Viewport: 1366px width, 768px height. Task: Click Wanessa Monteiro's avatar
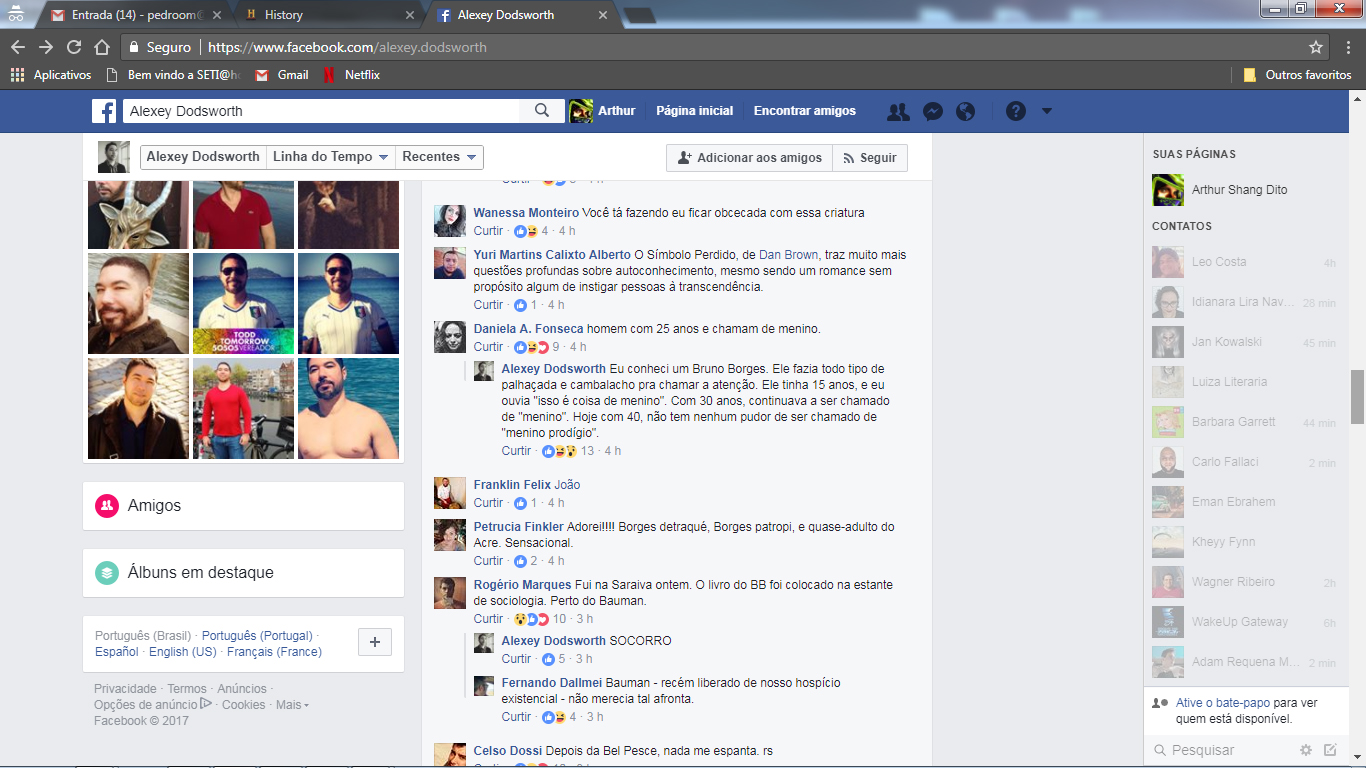point(450,221)
